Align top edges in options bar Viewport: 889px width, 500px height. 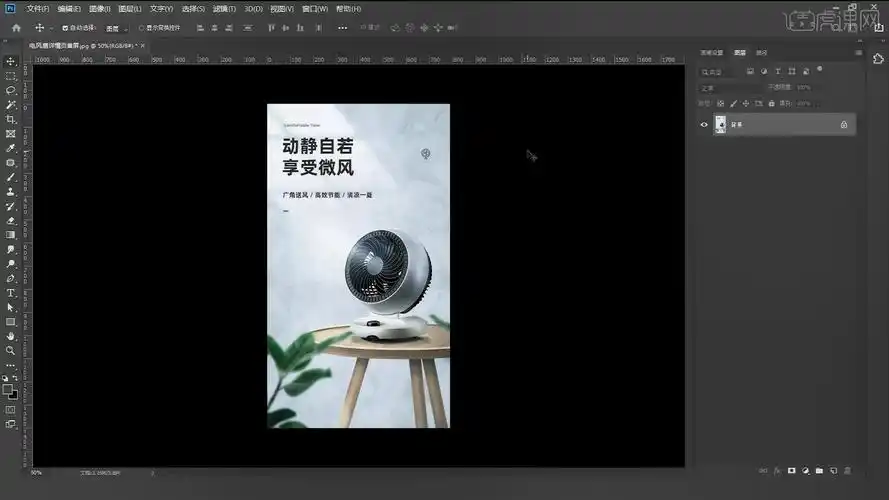point(272,28)
